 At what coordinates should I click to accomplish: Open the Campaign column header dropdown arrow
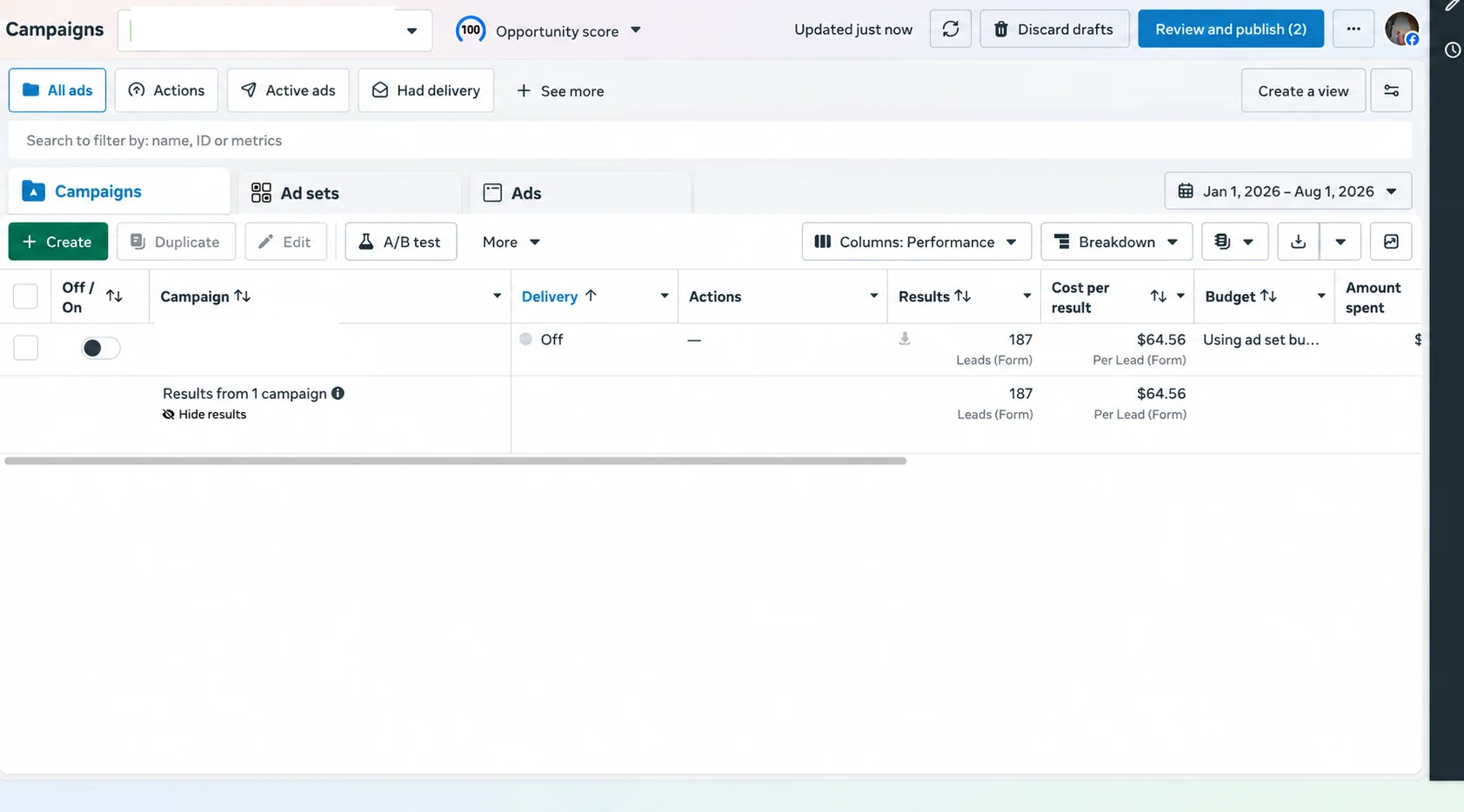(497, 296)
